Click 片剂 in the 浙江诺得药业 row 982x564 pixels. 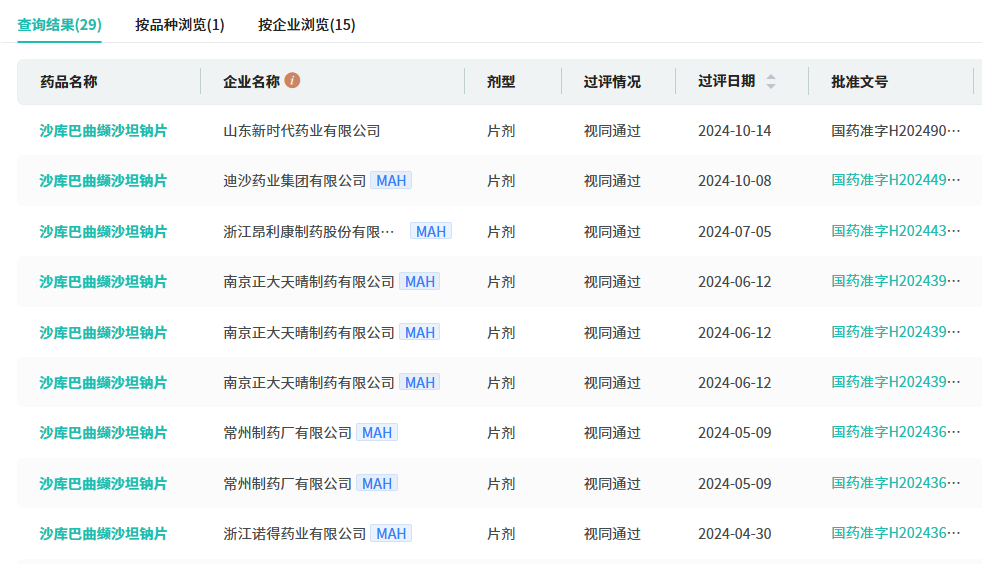click(x=501, y=534)
